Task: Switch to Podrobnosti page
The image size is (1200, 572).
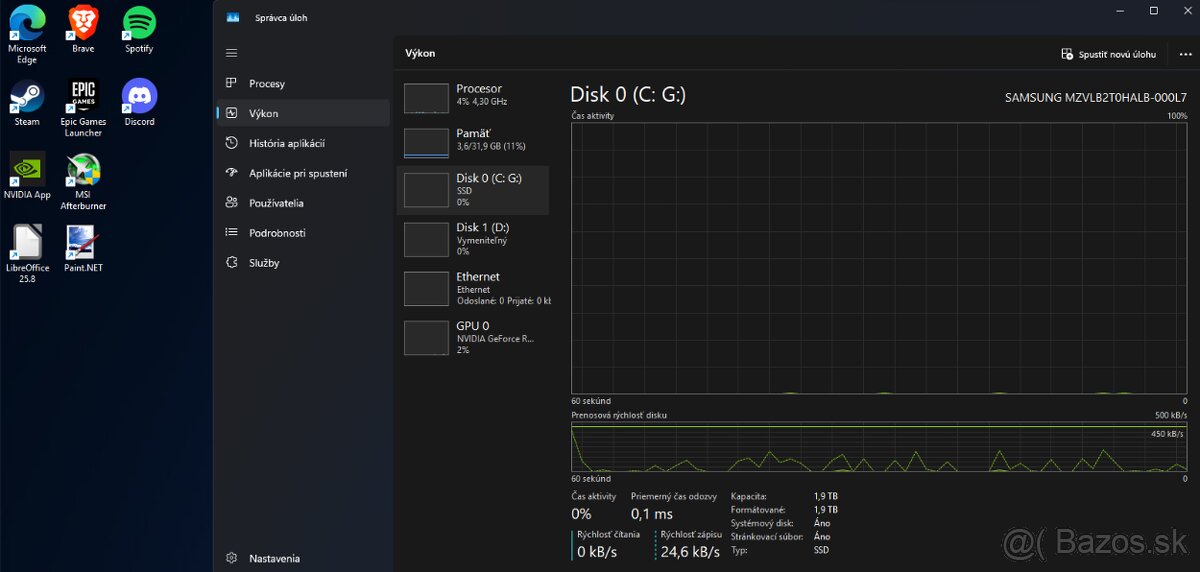Action: pyautogui.click(x=304, y=233)
